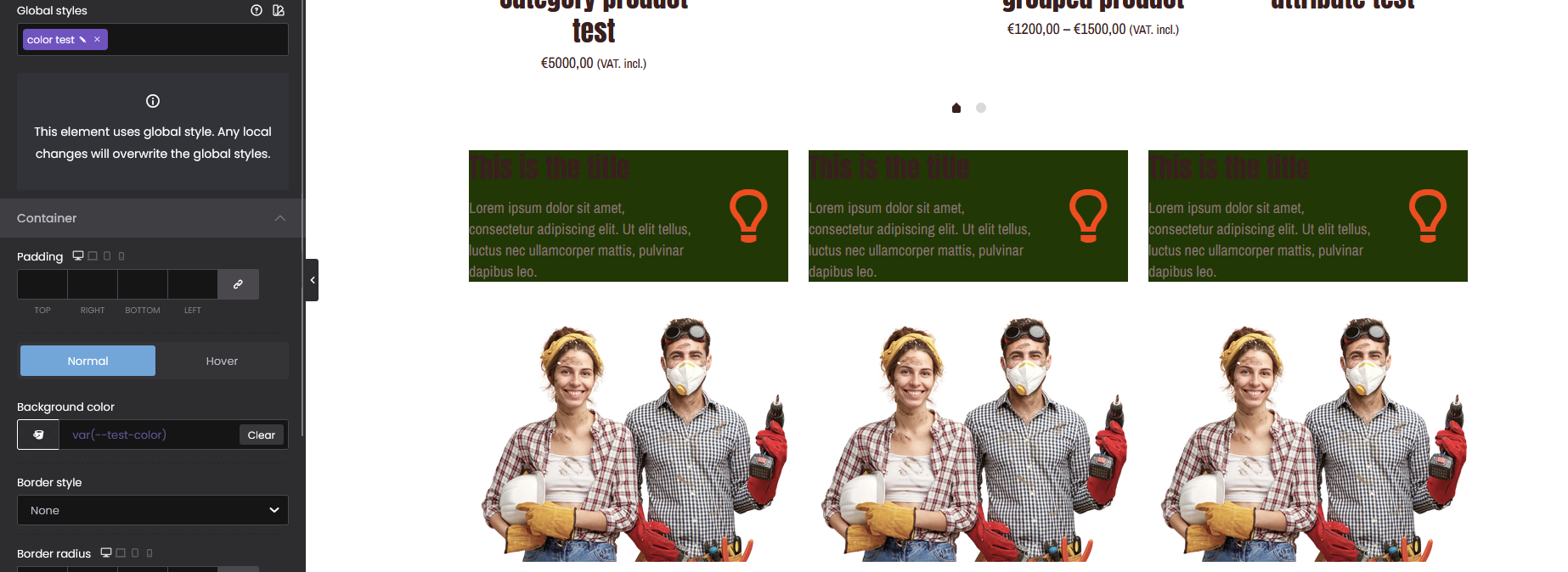Switch to the Hover state tab
1568x572 pixels.
pyautogui.click(x=222, y=361)
